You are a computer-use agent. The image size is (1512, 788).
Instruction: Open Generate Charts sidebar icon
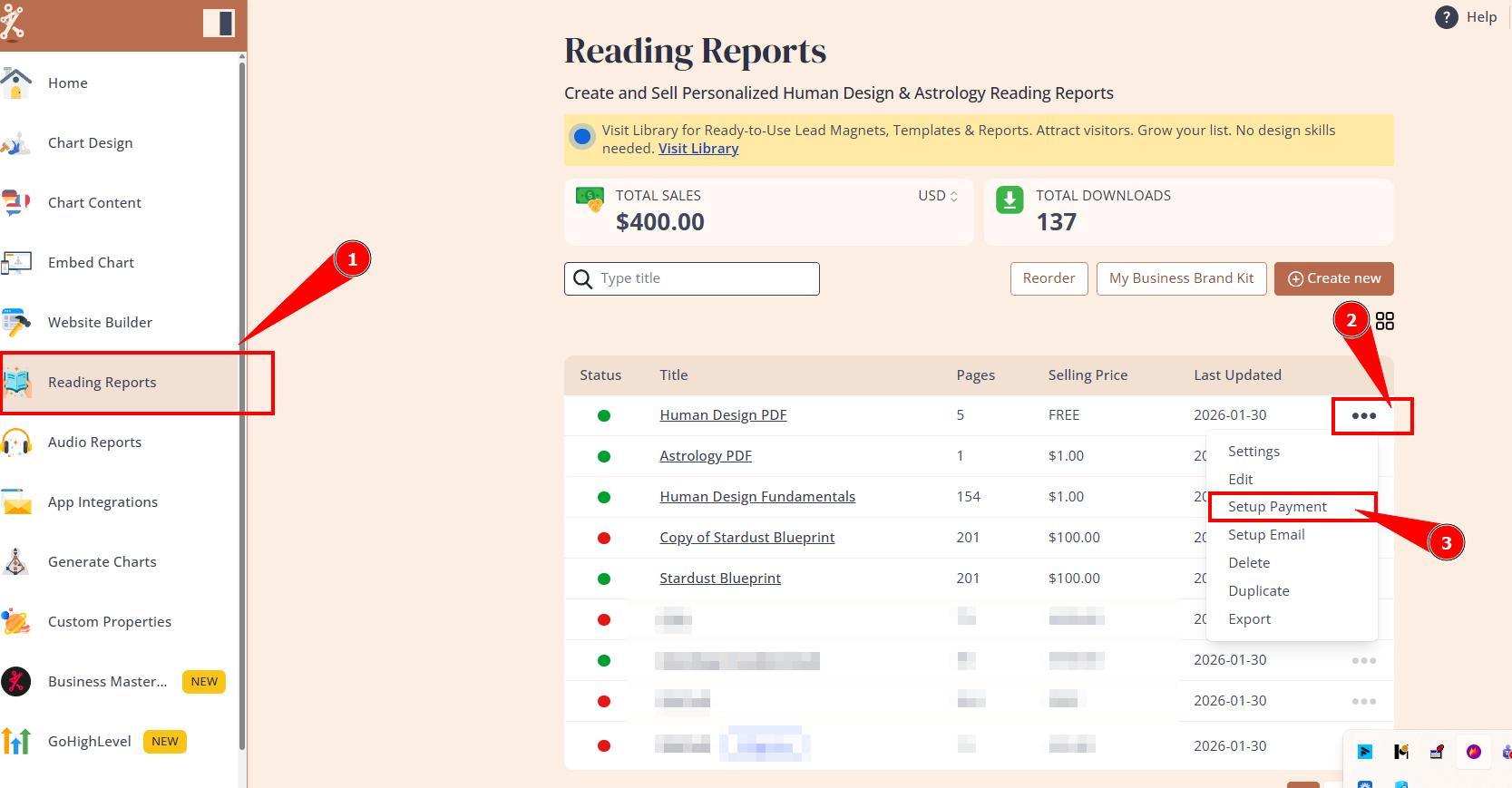pyautogui.click(x=16, y=561)
